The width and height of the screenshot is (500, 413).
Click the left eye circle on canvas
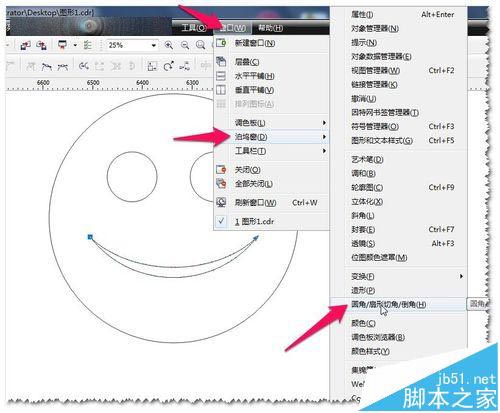(x=132, y=177)
